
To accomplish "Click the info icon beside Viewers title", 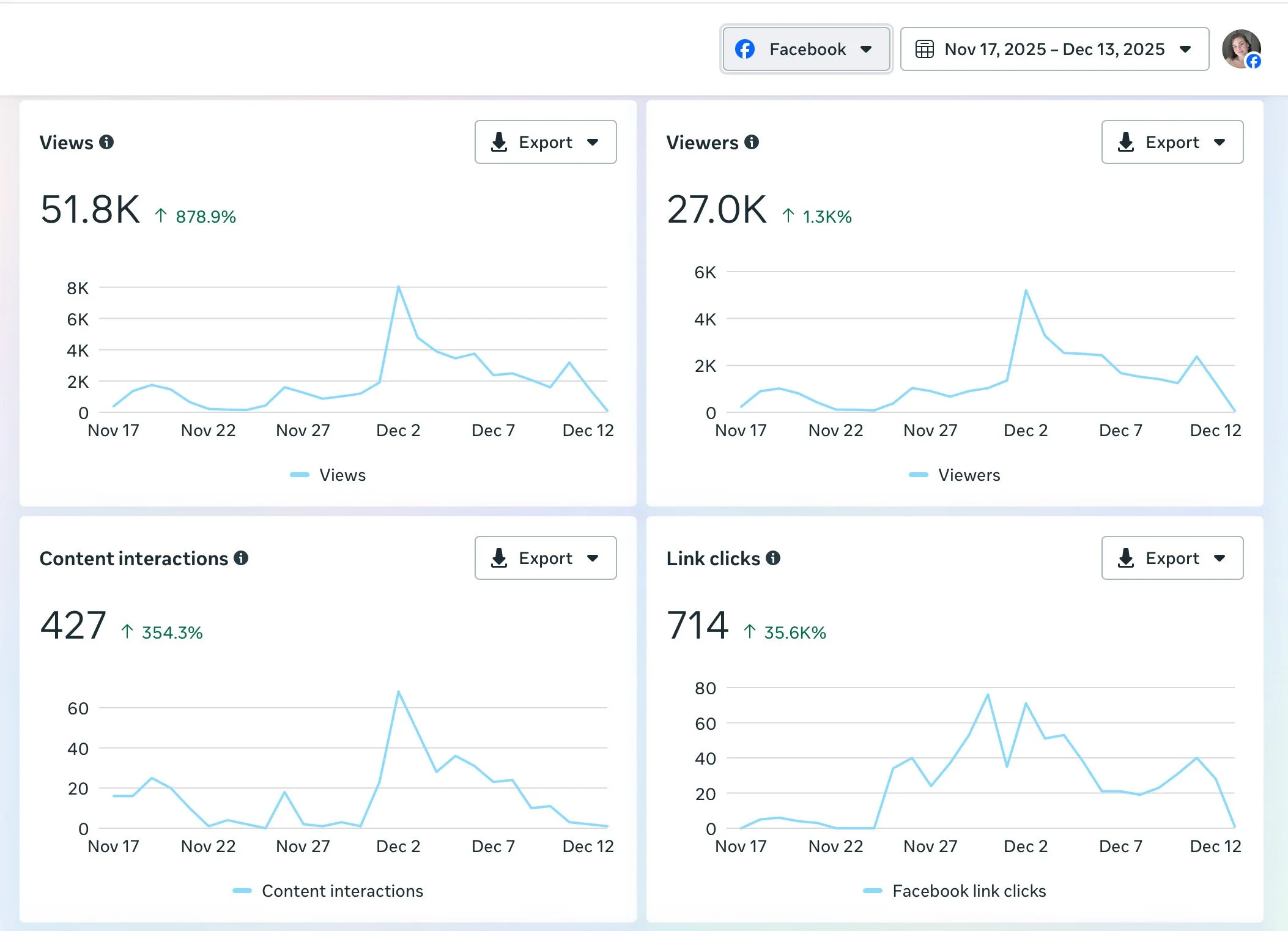I will tap(752, 142).
